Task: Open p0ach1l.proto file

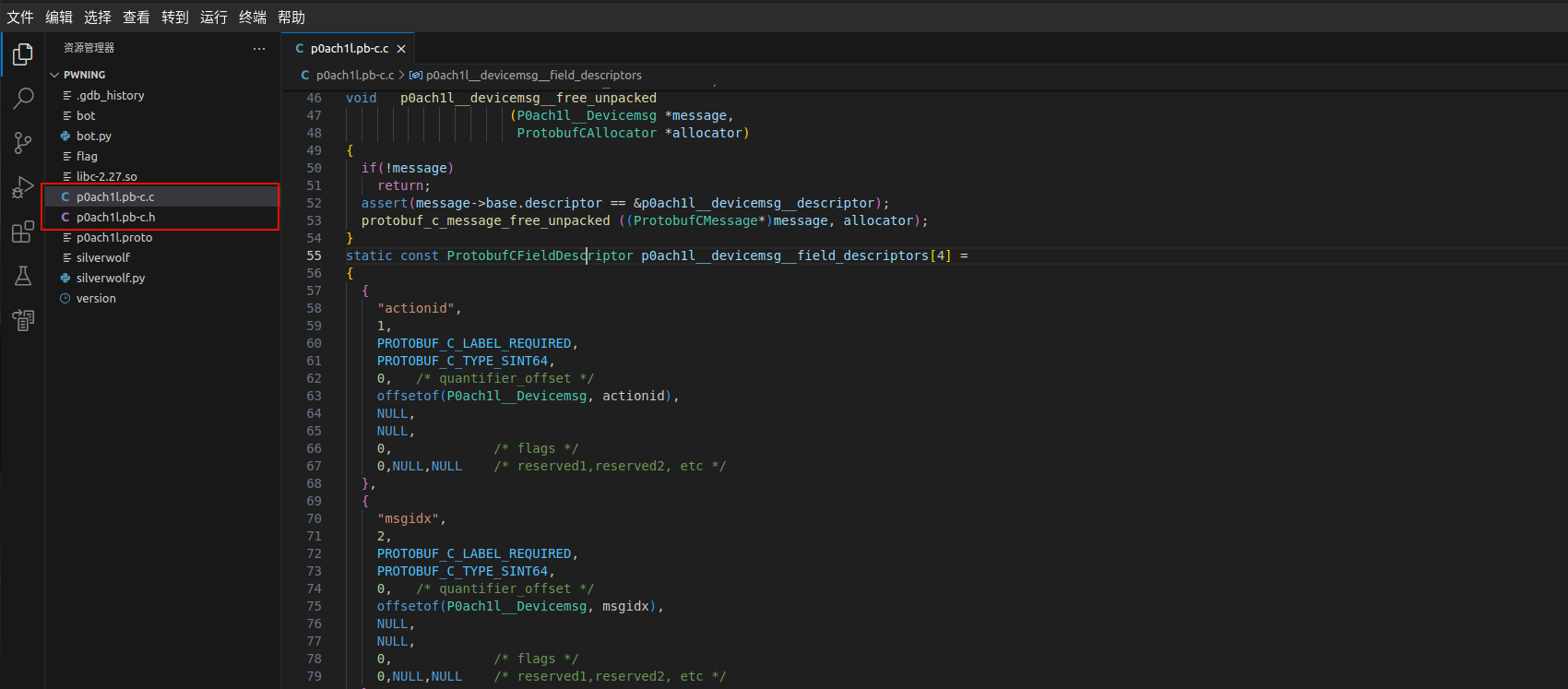Action: (x=162, y=237)
